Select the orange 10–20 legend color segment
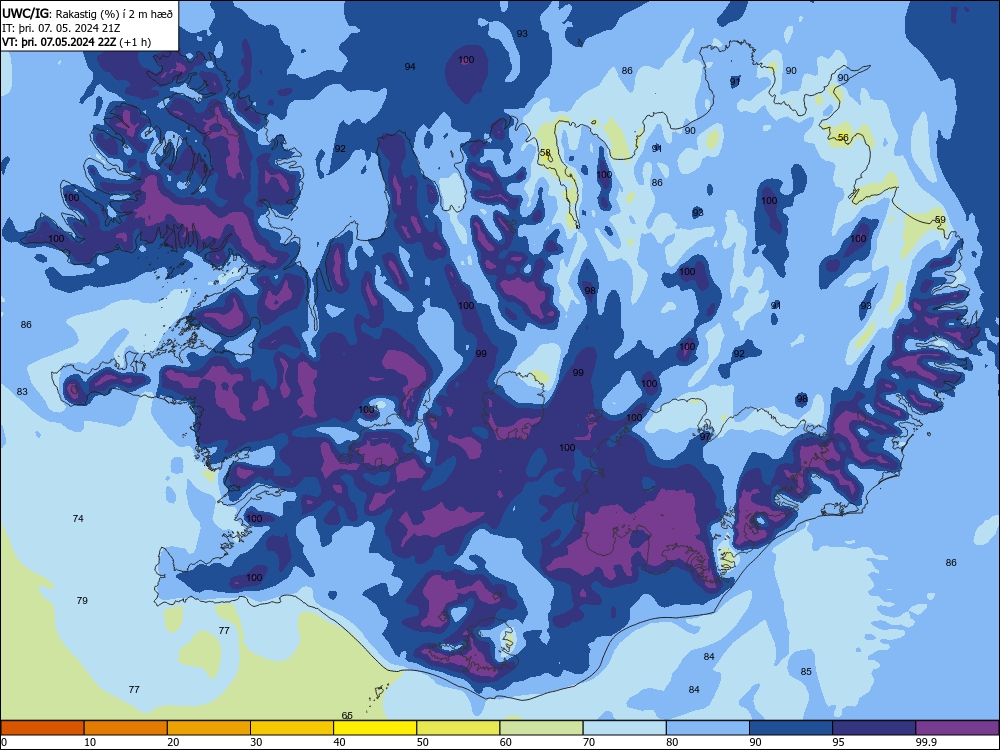The height and width of the screenshot is (750, 1000). tap(126, 728)
